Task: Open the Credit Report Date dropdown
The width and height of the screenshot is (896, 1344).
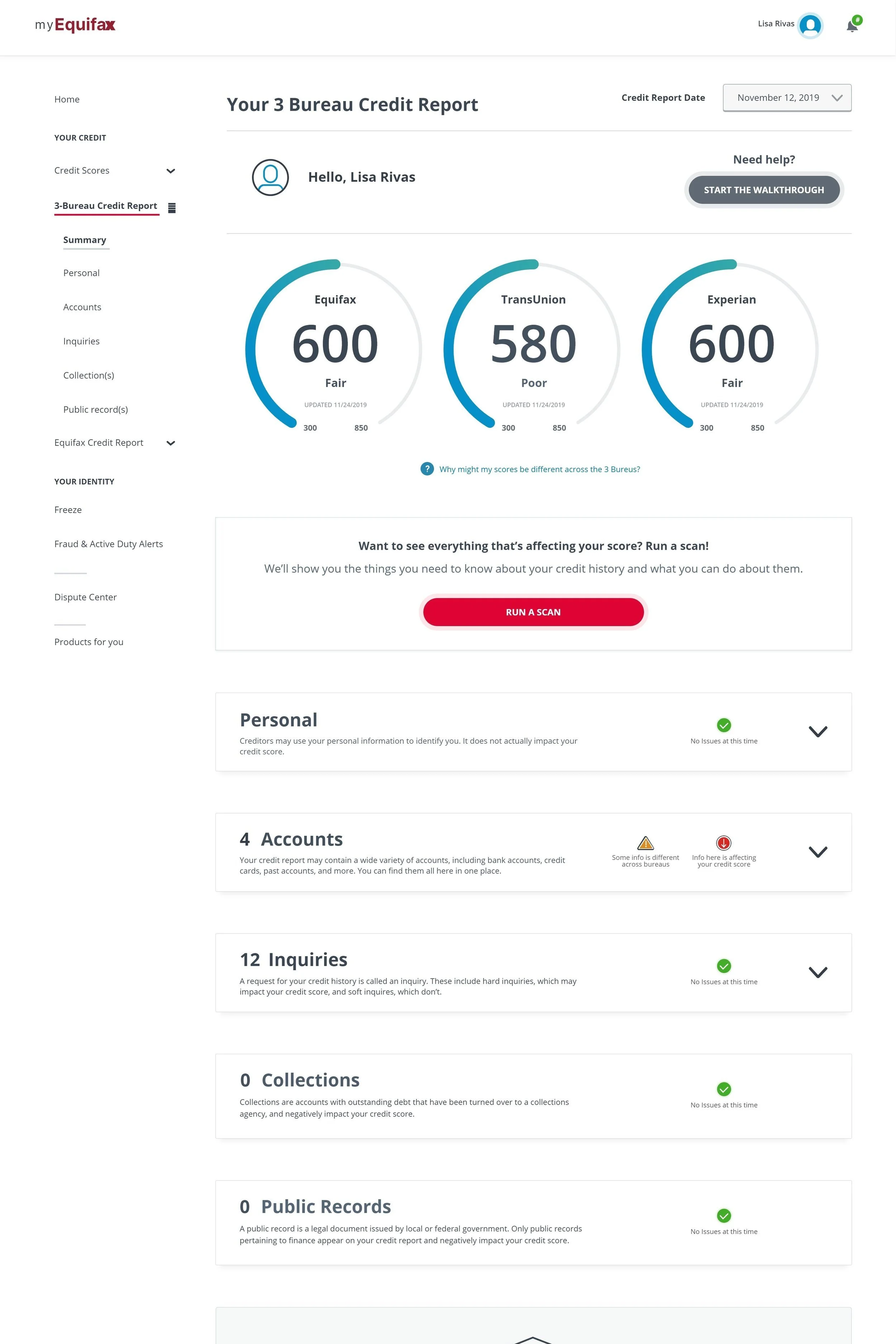Action: point(787,98)
